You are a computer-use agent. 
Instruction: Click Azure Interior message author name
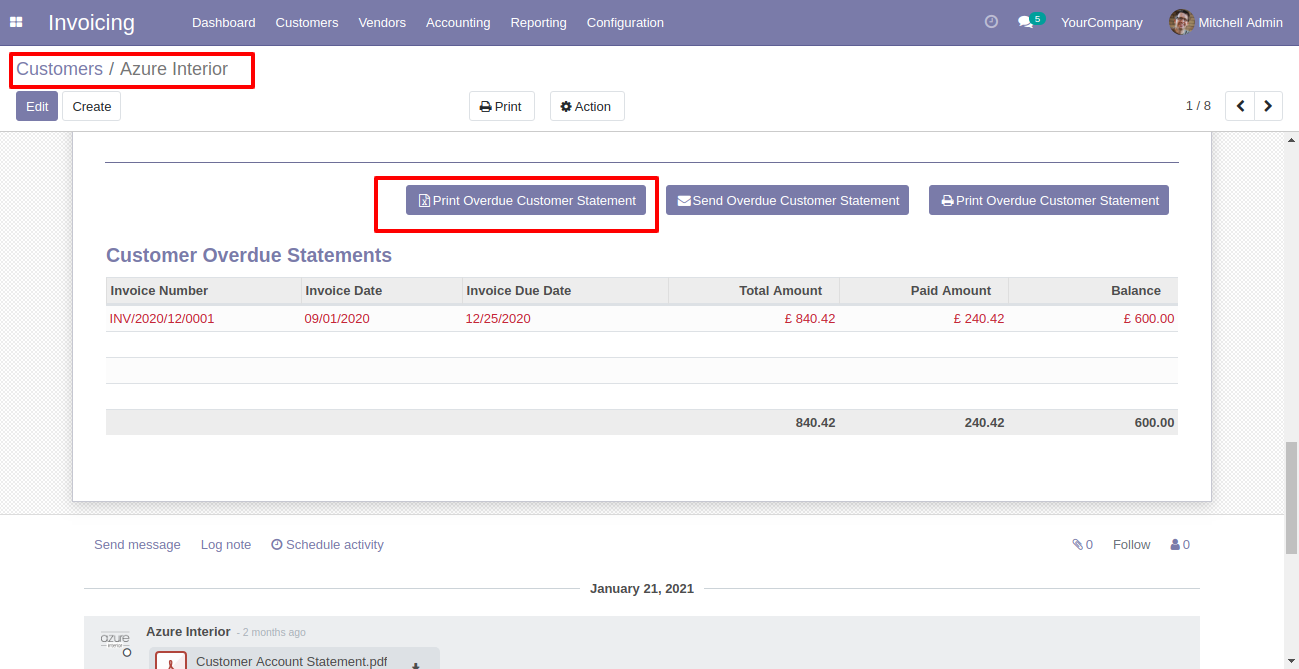(x=188, y=632)
